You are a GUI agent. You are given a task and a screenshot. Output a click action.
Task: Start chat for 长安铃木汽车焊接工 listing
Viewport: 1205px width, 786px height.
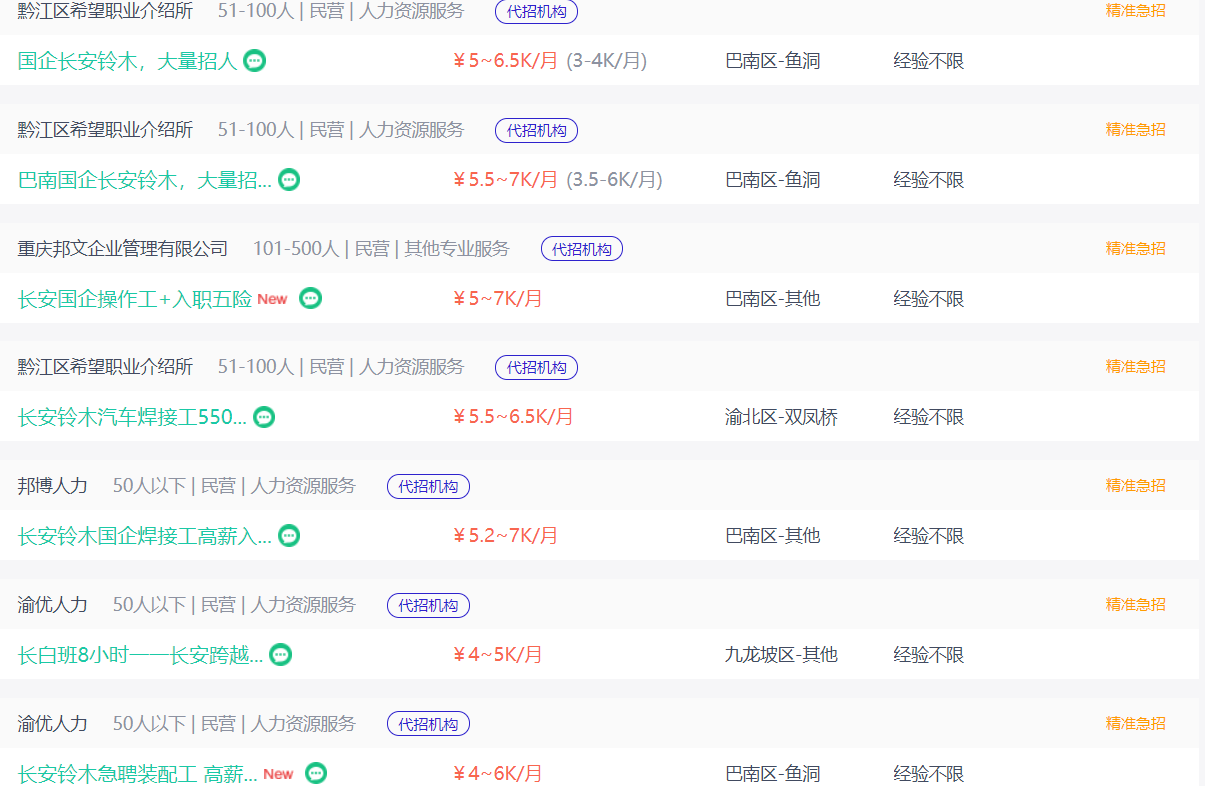(264, 417)
